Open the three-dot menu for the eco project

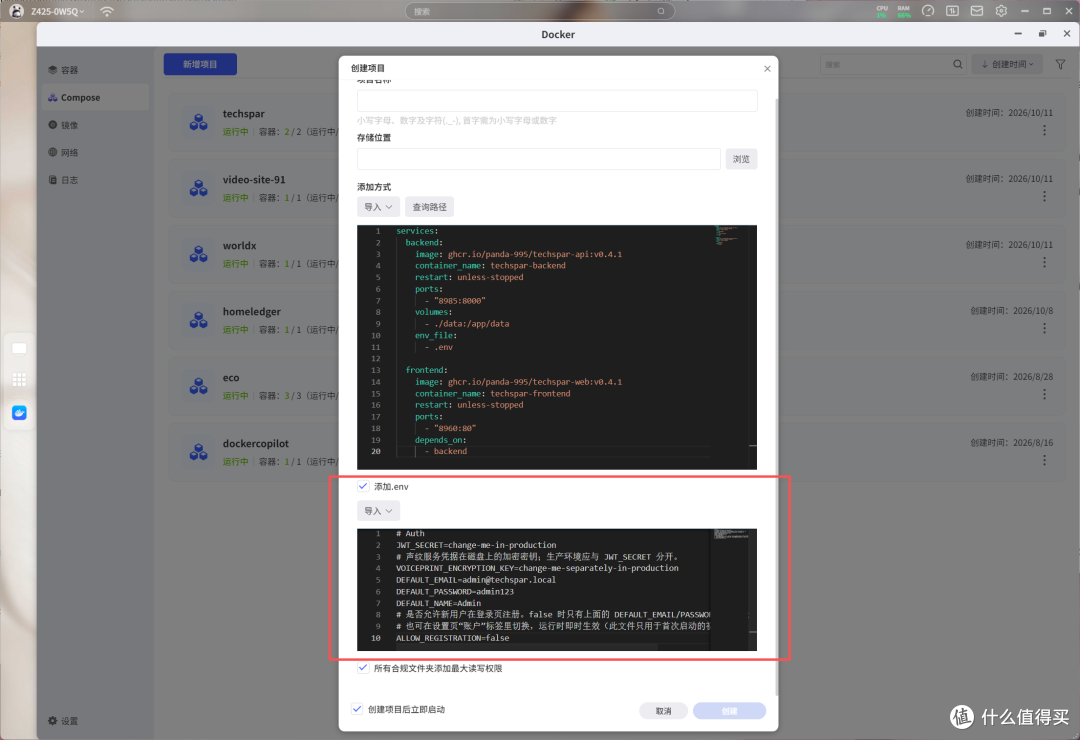1044,394
